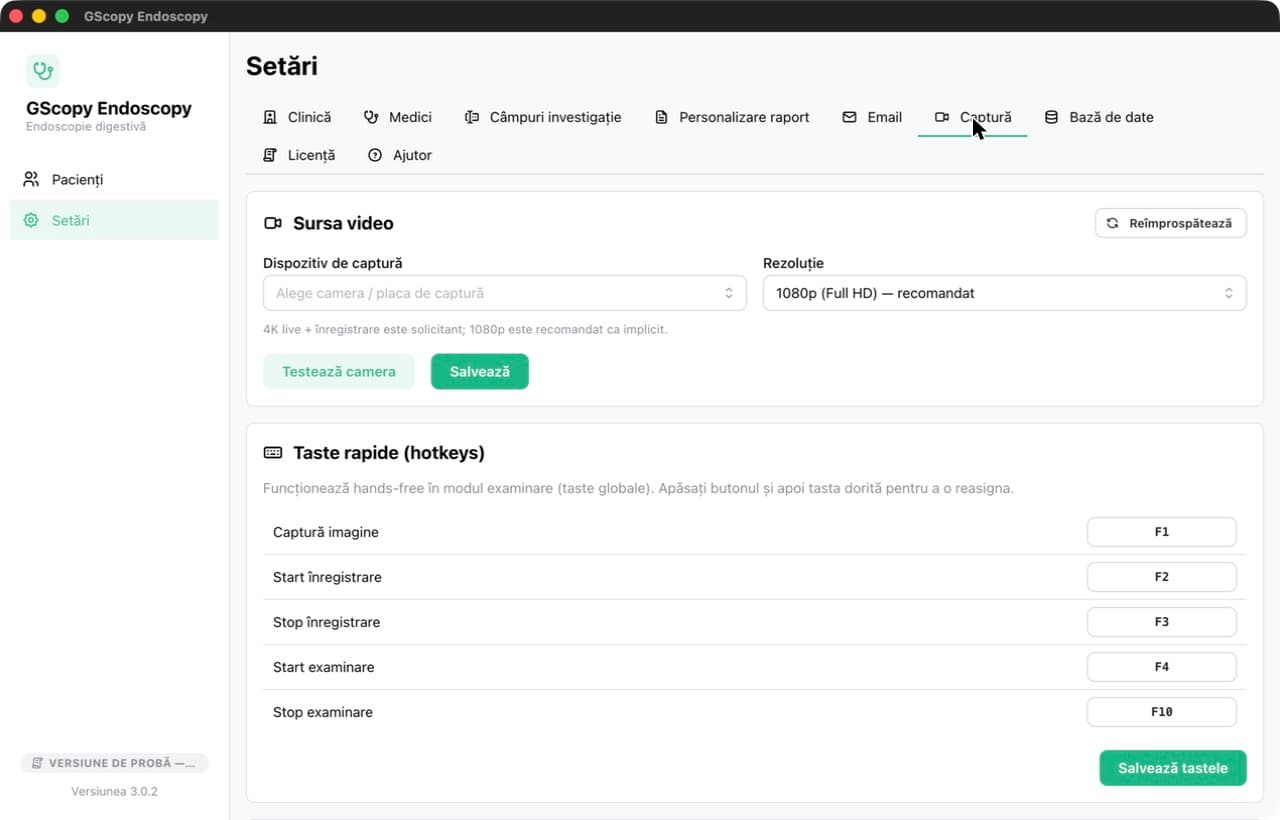
Task: Click the Endoscopie digestivă subtitle
Action: [x=86, y=127]
